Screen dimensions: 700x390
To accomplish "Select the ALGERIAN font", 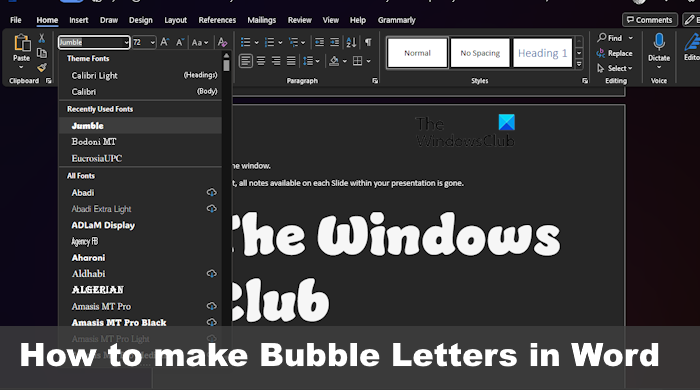I will coord(140,290).
